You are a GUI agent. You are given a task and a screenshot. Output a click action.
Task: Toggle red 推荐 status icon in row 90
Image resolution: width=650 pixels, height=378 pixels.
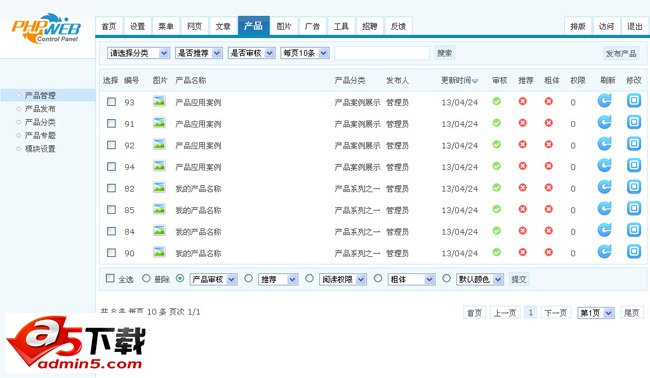523,252
